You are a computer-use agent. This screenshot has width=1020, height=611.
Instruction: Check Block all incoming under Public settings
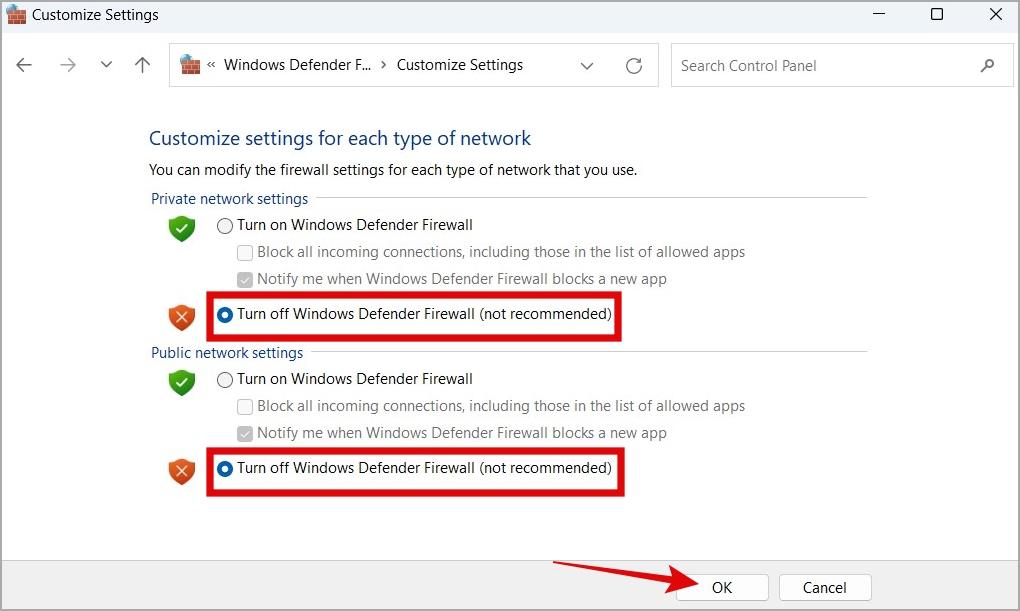245,407
